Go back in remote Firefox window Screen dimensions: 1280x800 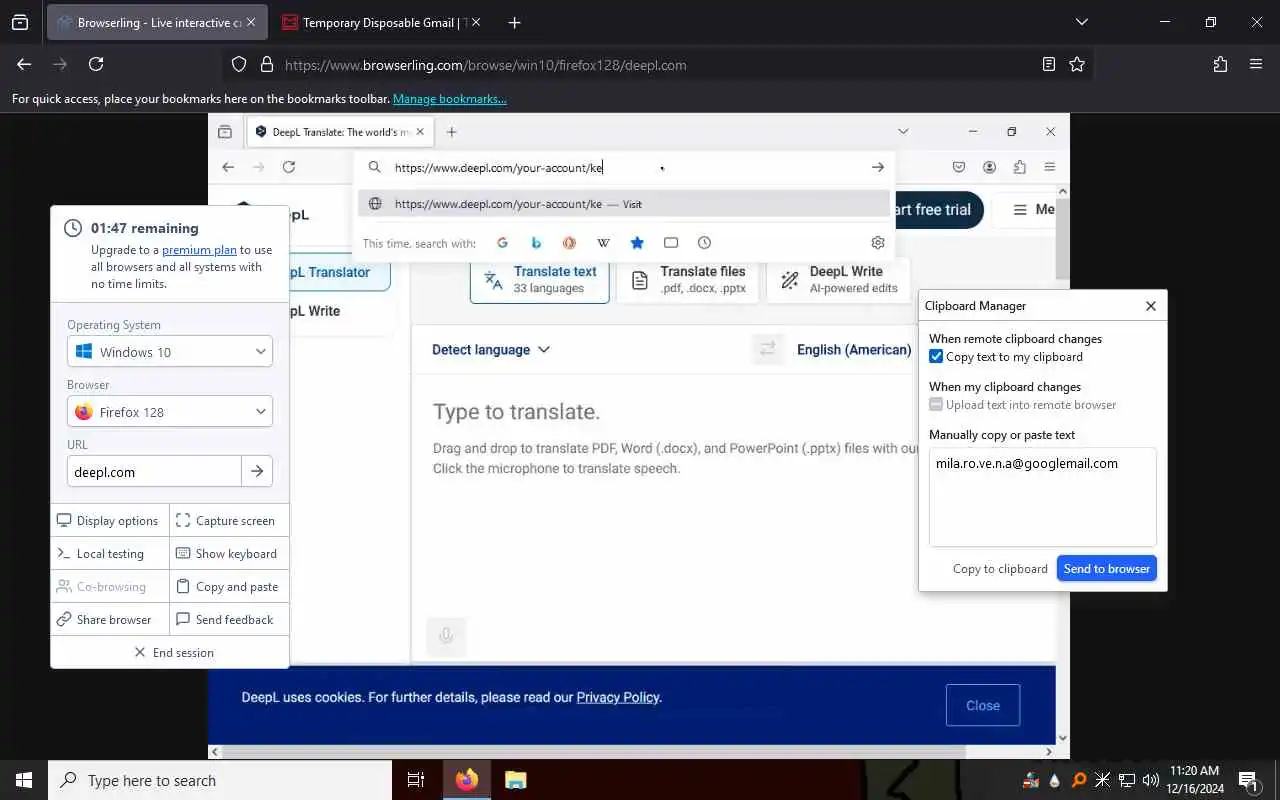click(x=228, y=167)
